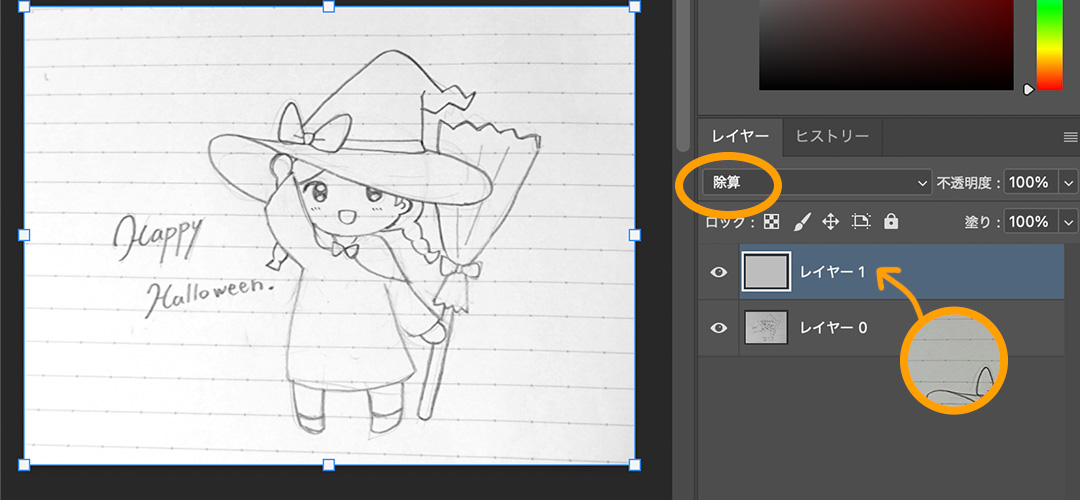Select the レイヤー 1 thumbnail
Screen dimensions: 1080x500
[x=766, y=271]
